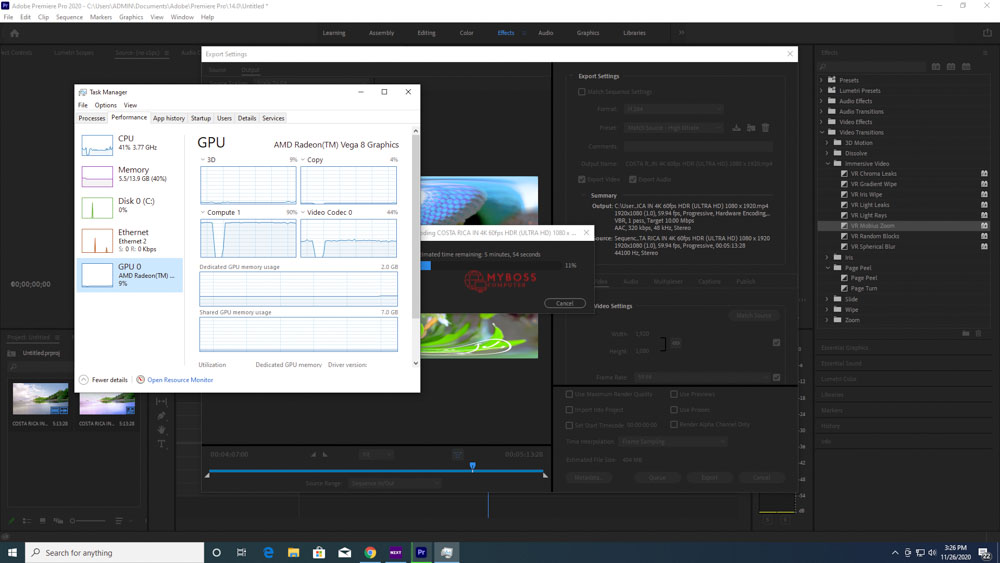Screen dimensions: 1000x563
Task: Toggle the Export Audio checkbox
Action: [x=633, y=180]
